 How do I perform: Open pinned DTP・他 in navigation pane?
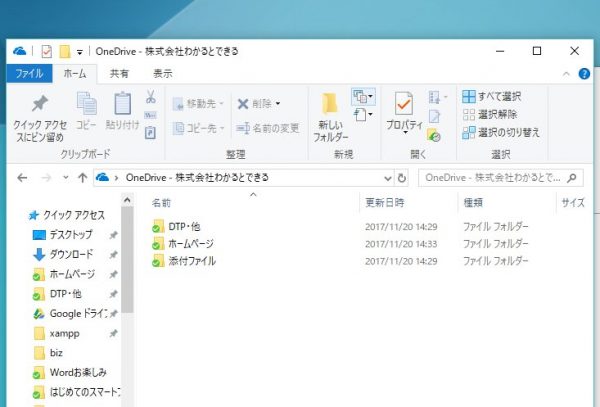point(57,294)
